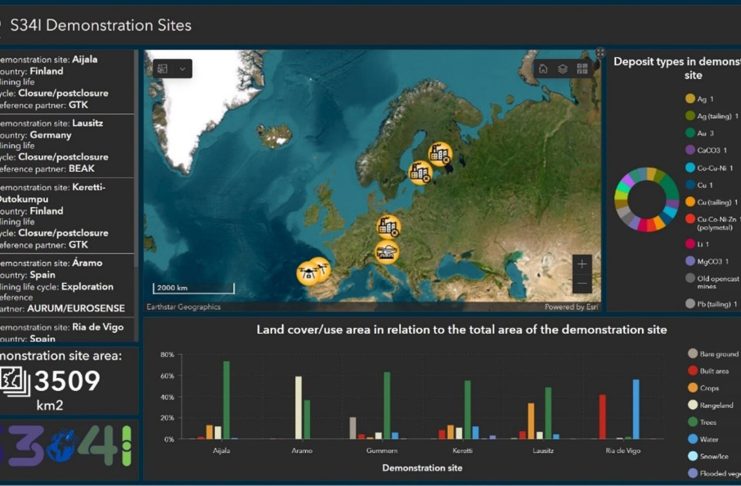Zoom out with the map minus button
This screenshot has width=741, height=486.
pos(583,284)
